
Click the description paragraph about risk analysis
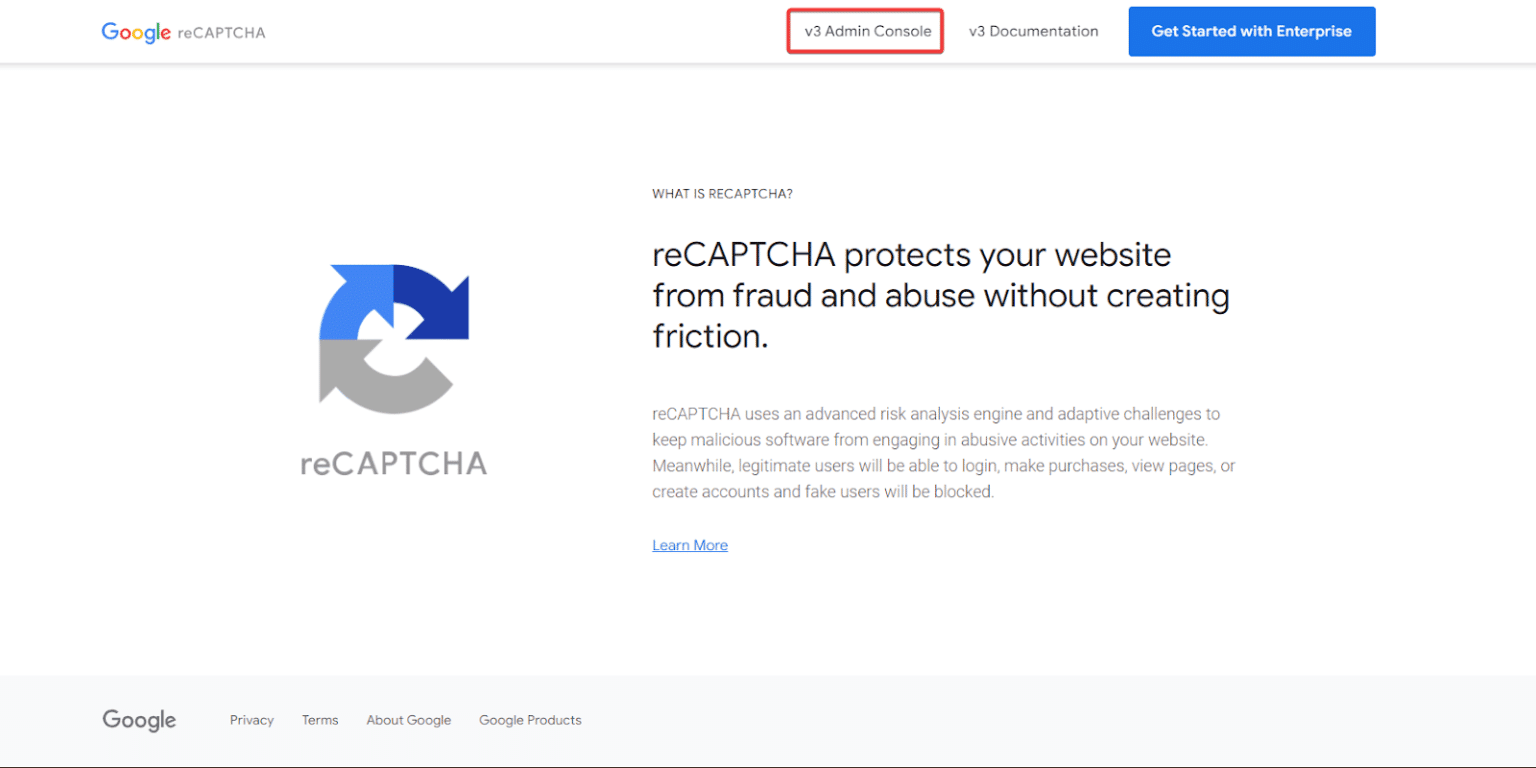click(x=942, y=452)
